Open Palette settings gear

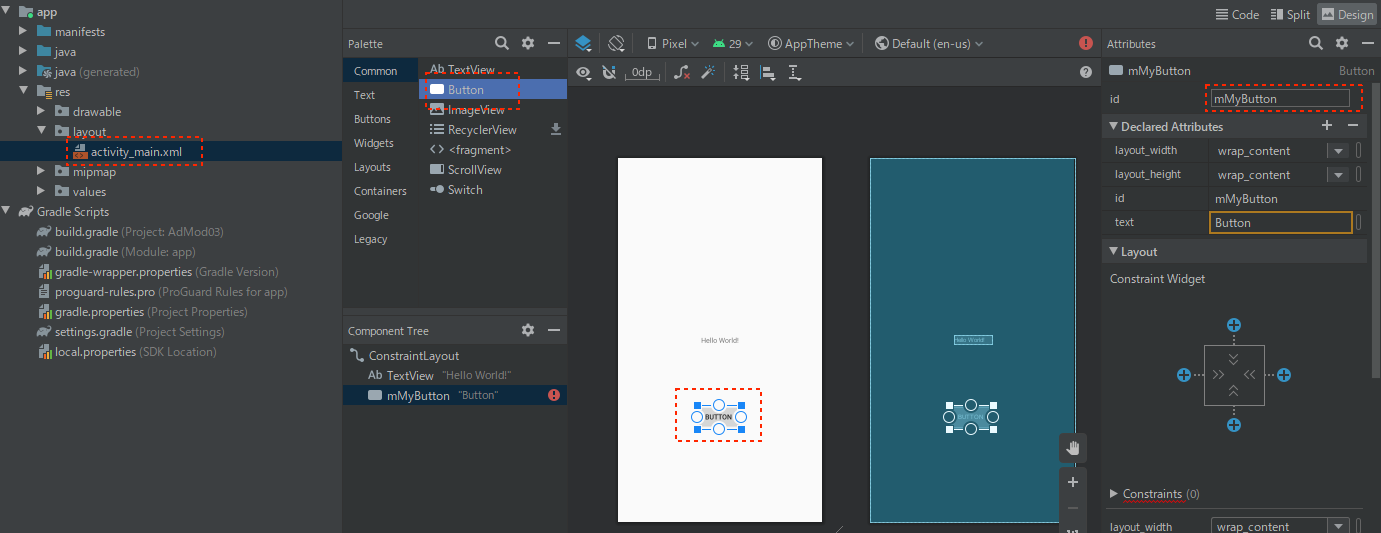[528, 43]
